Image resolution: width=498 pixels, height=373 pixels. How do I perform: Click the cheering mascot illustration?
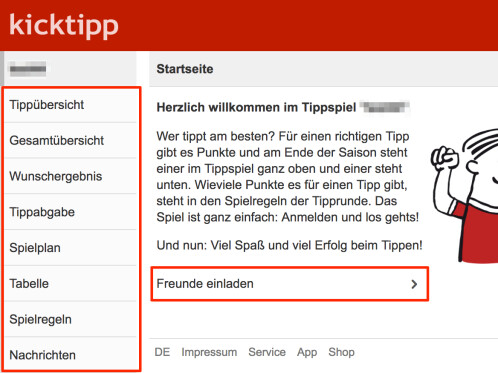pos(464,196)
